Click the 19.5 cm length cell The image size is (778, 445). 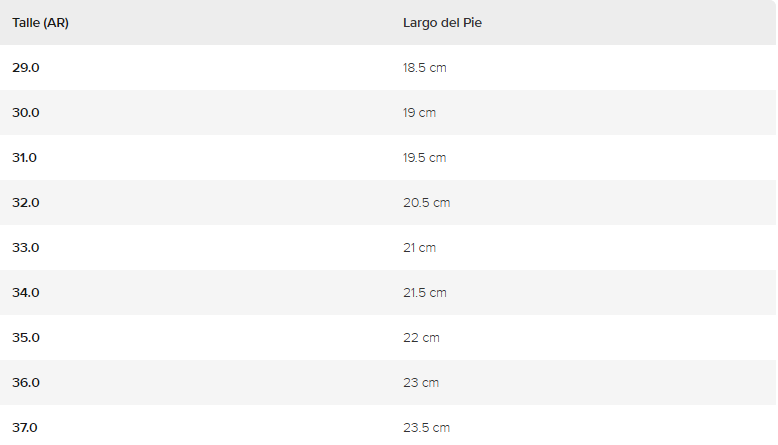point(424,158)
